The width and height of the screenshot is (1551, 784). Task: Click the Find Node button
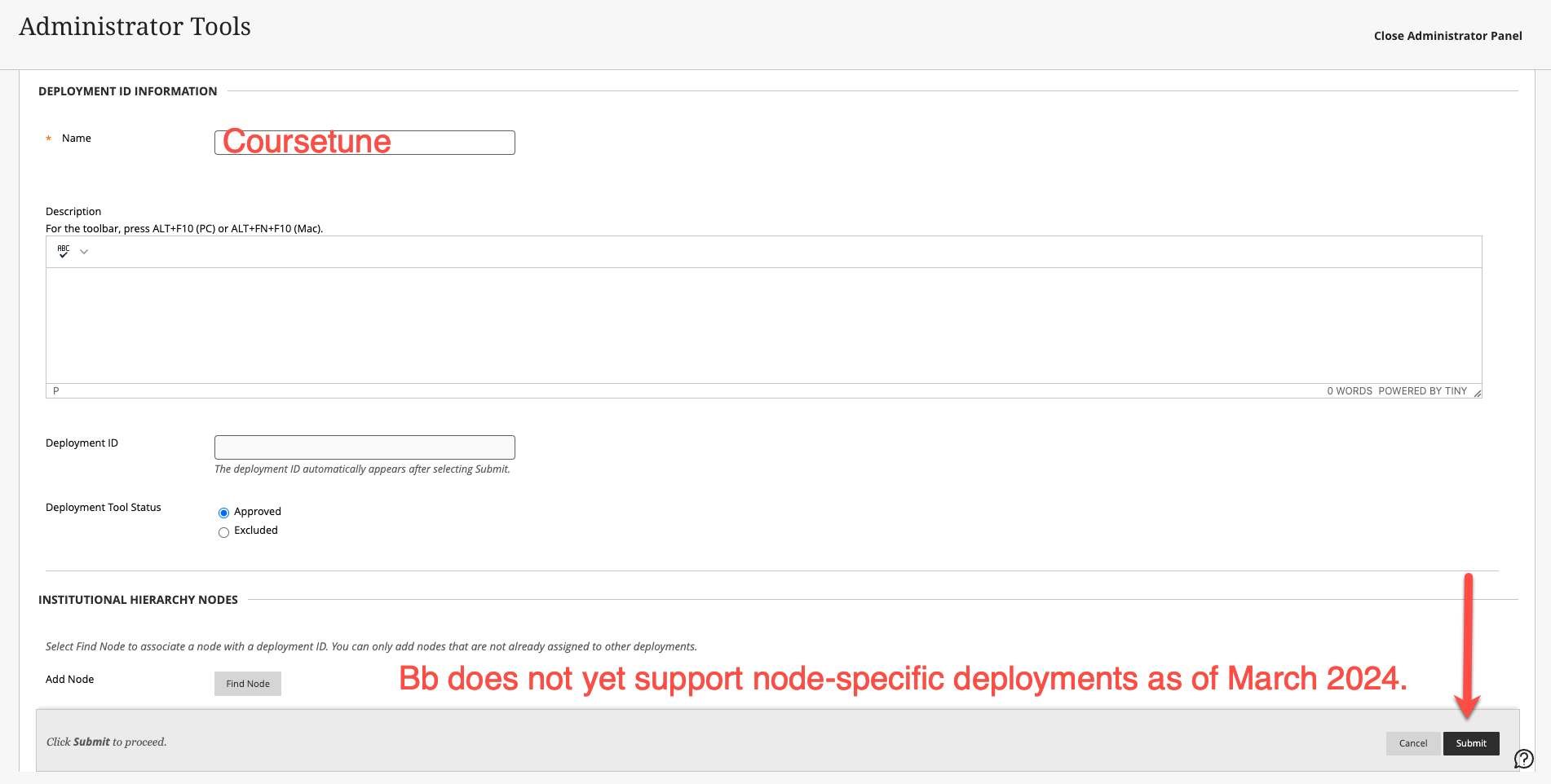248,684
